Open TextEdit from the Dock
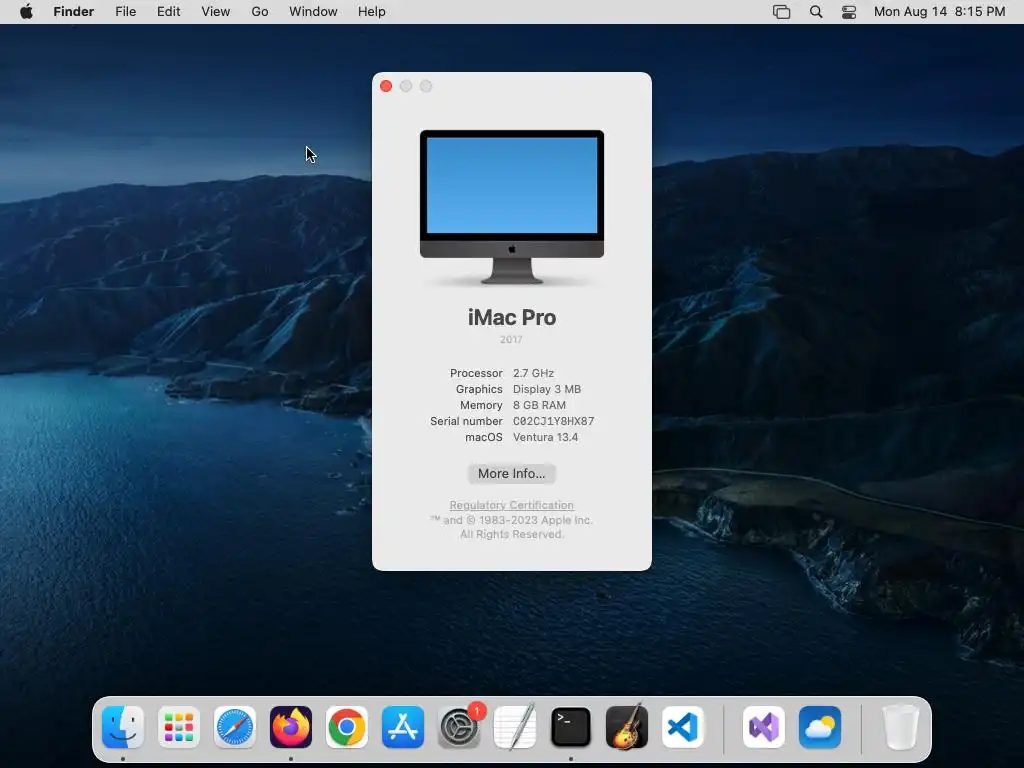Screen dimensions: 1024x768 tap(515, 727)
